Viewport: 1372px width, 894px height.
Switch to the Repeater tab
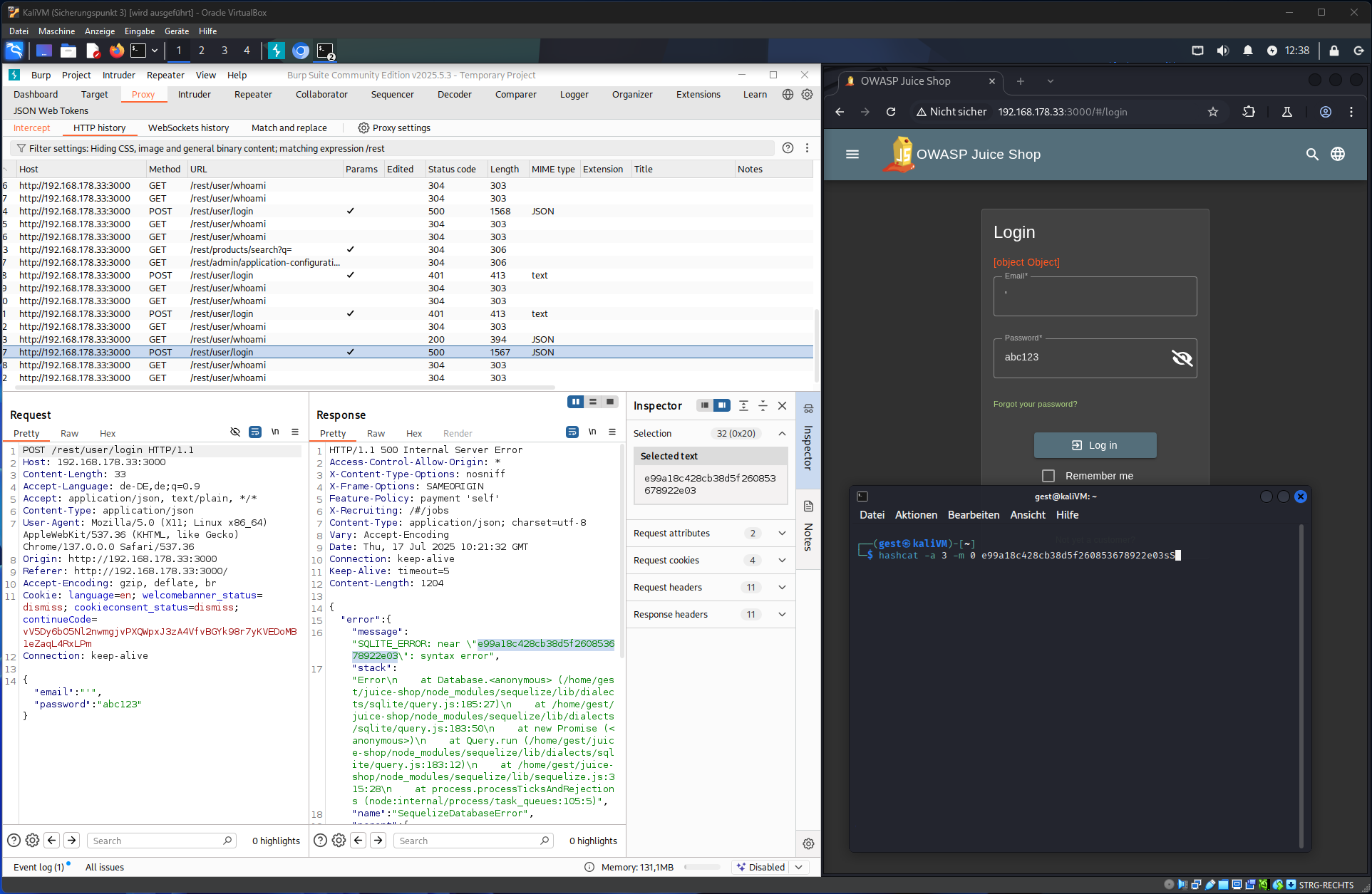[x=253, y=94]
